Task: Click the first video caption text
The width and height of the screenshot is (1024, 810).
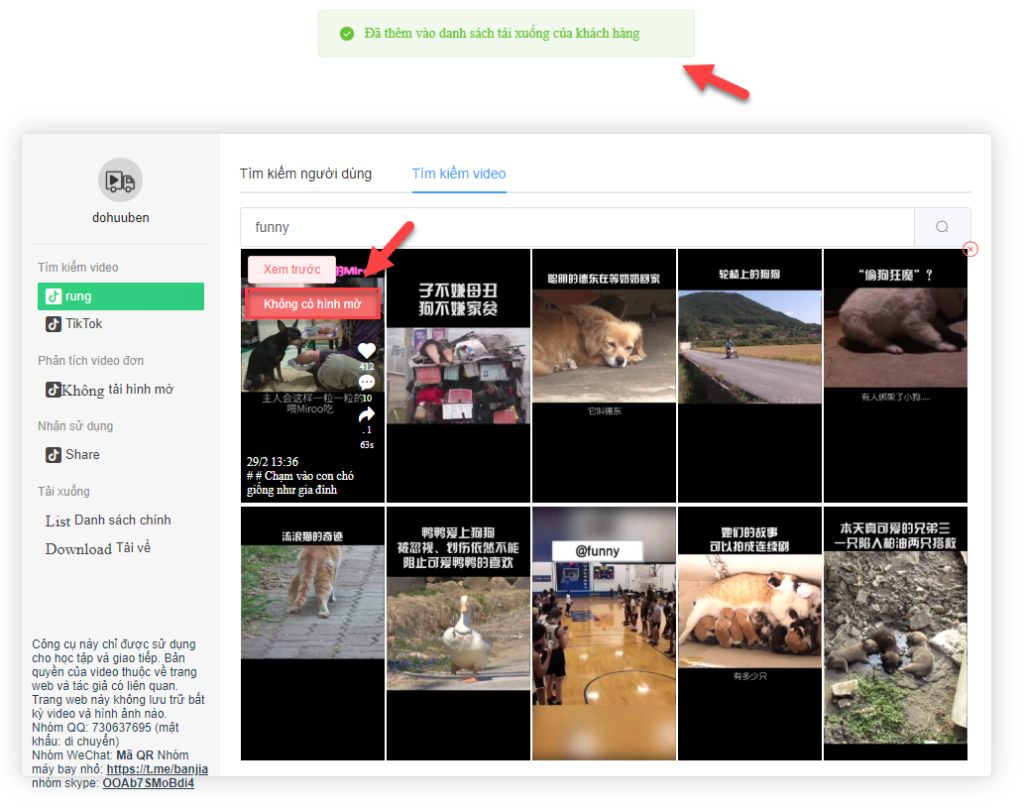Action: tap(300, 483)
